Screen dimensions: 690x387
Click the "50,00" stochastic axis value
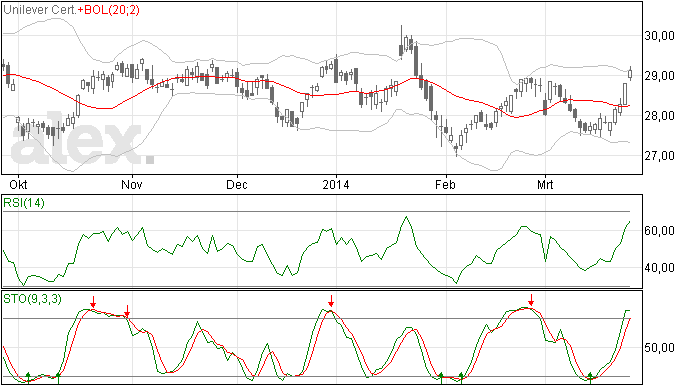pyautogui.click(x=659, y=348)
